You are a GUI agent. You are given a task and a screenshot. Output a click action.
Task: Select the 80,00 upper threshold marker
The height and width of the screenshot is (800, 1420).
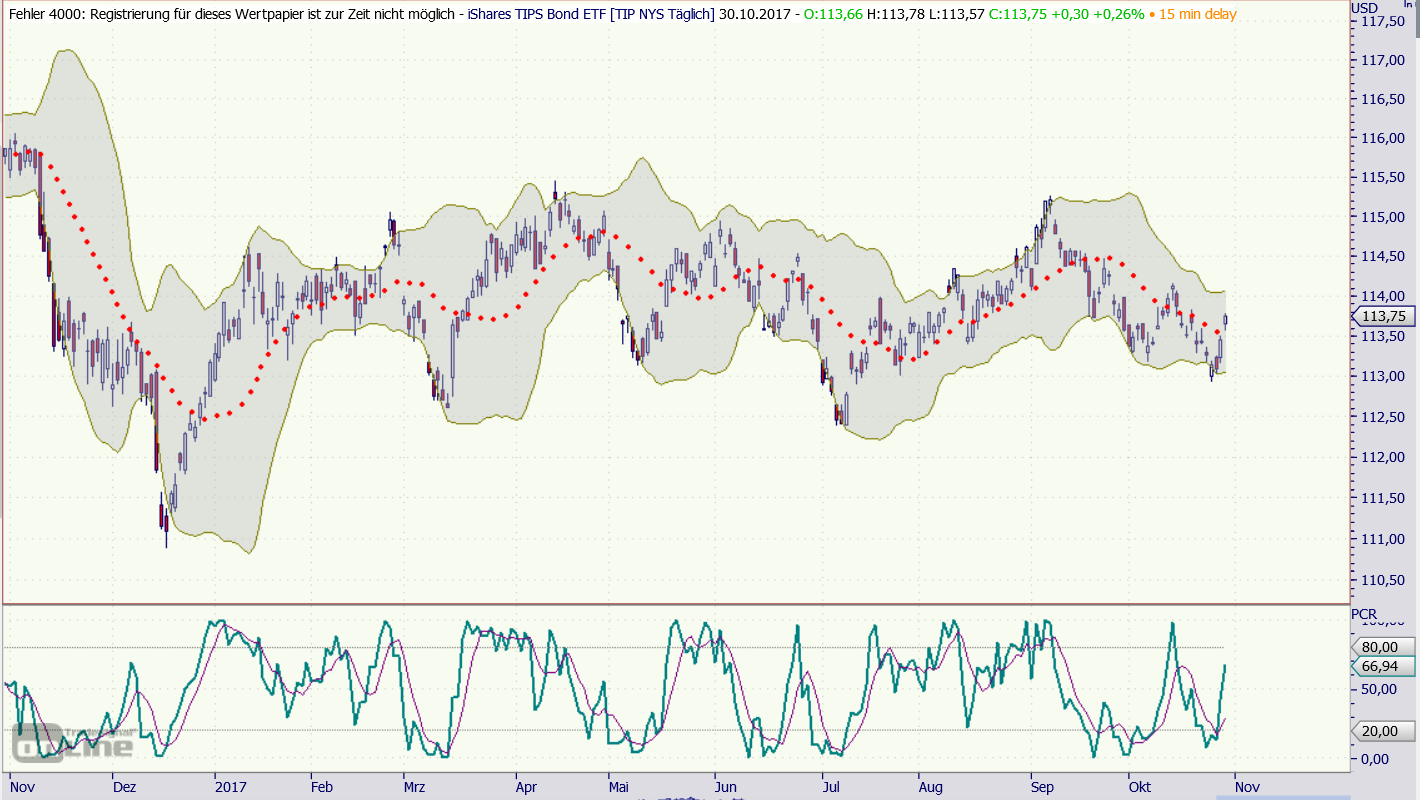1383,647
